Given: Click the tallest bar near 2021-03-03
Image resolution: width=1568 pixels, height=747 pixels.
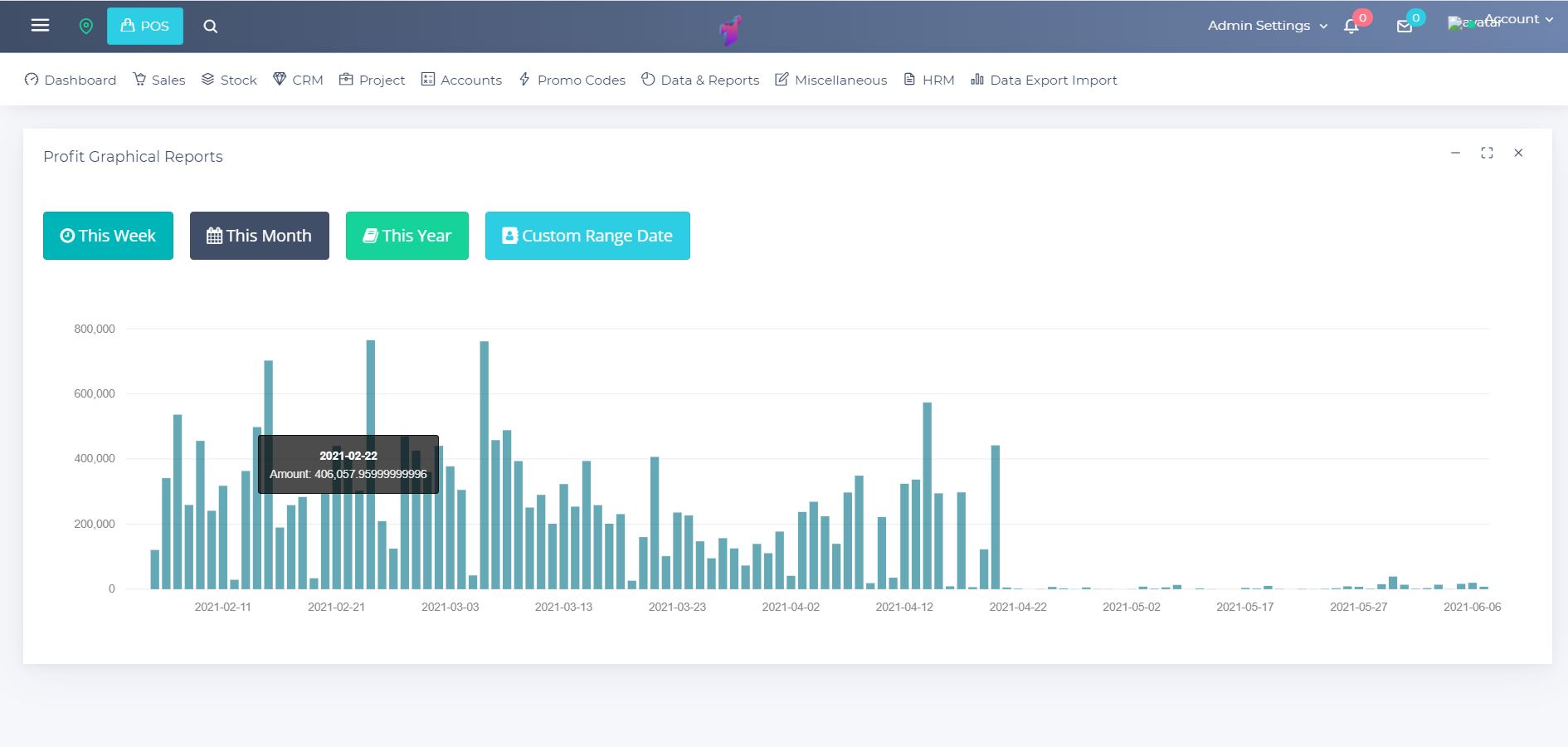Looking at the screenshot, I should pyautogui.click(x=485, y=465).
